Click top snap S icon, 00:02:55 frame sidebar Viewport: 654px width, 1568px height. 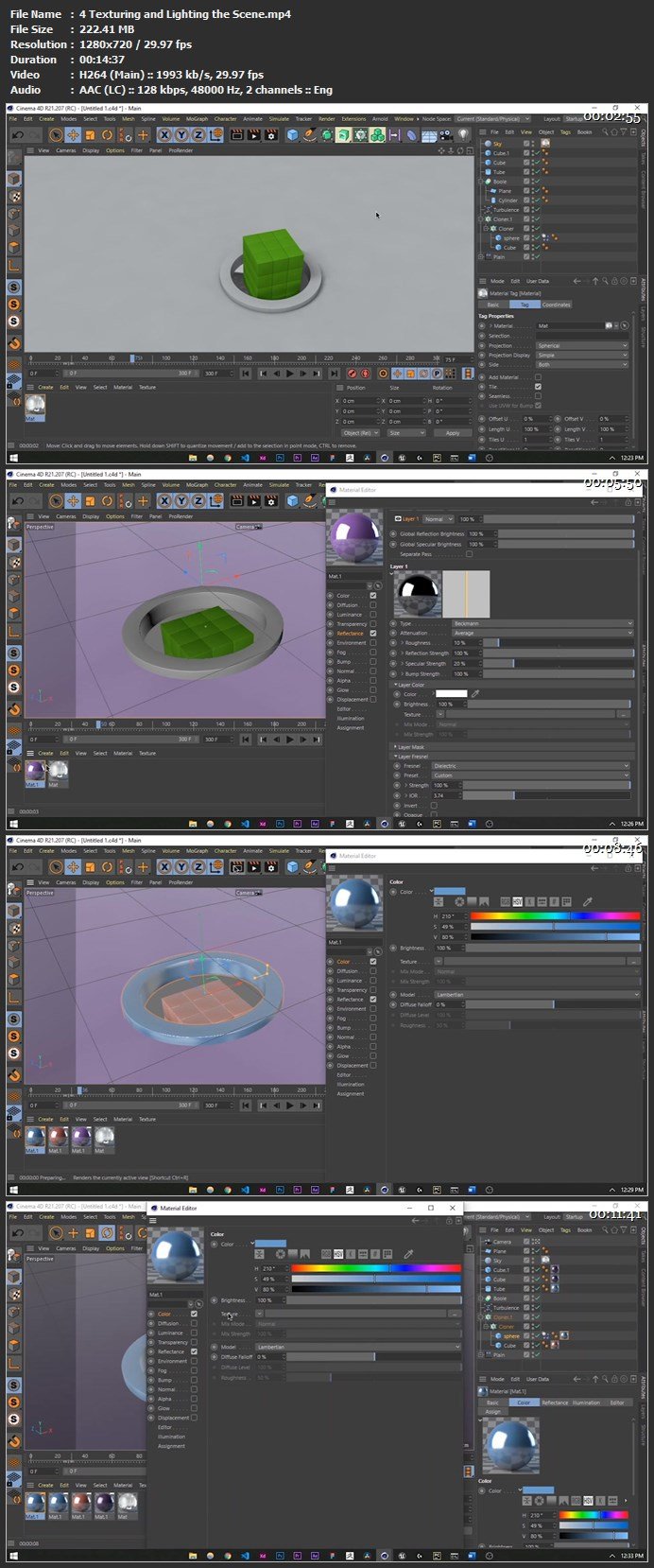[x=14, y=287]
